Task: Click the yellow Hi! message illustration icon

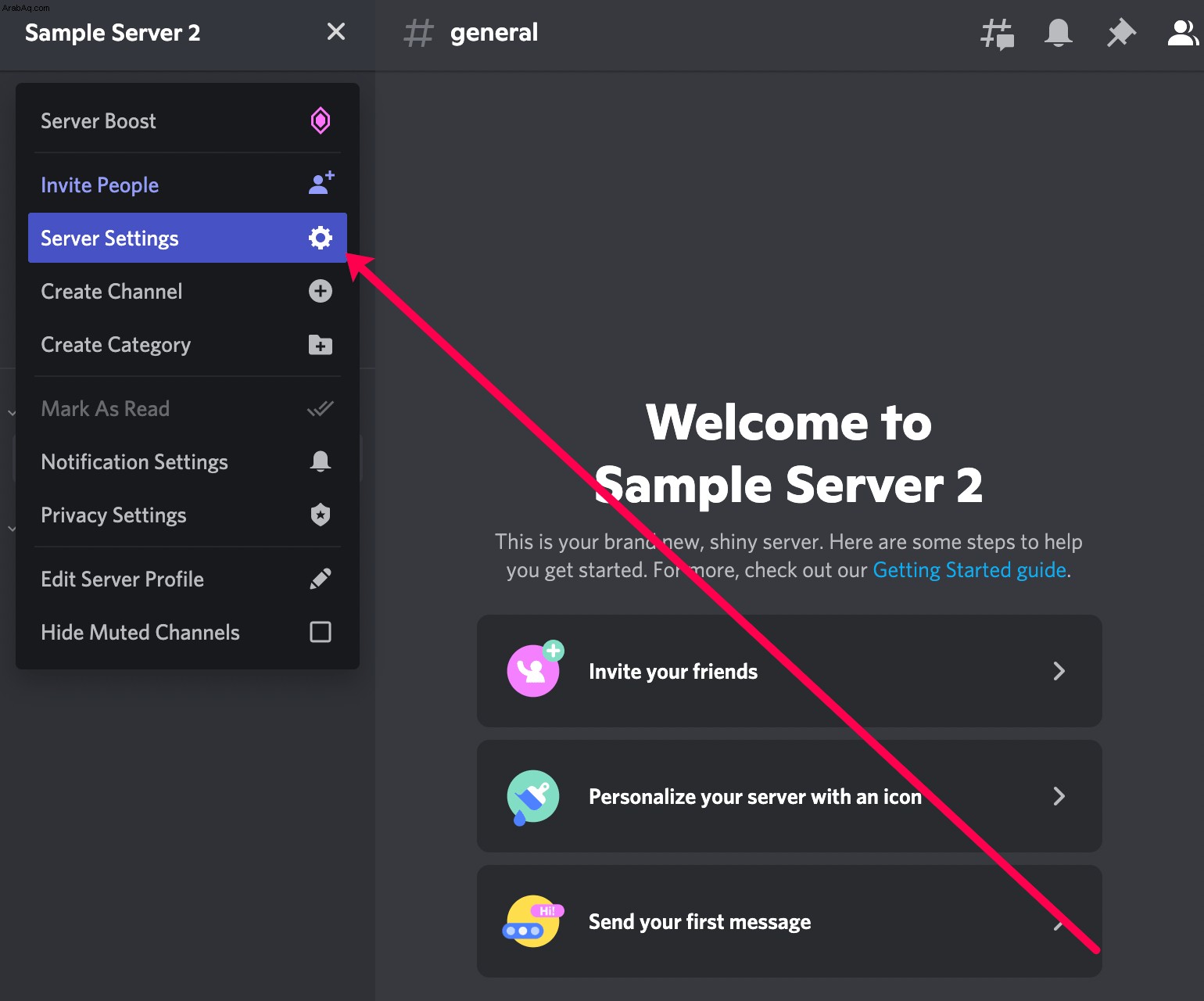Action: 533,921
